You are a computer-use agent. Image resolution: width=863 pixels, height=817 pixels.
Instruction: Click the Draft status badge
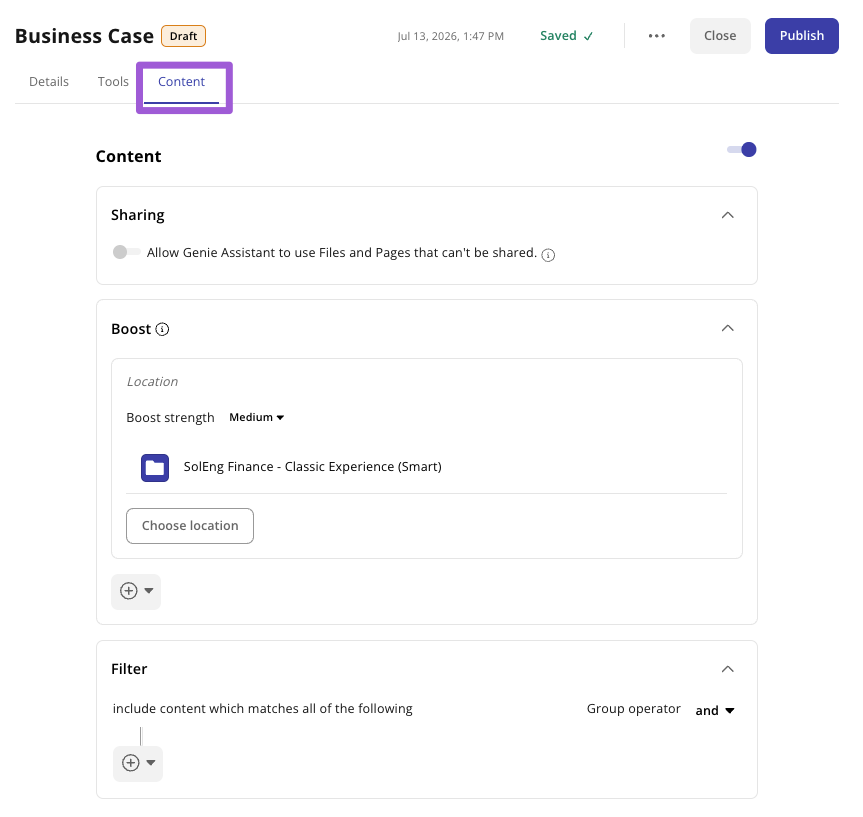183,36
